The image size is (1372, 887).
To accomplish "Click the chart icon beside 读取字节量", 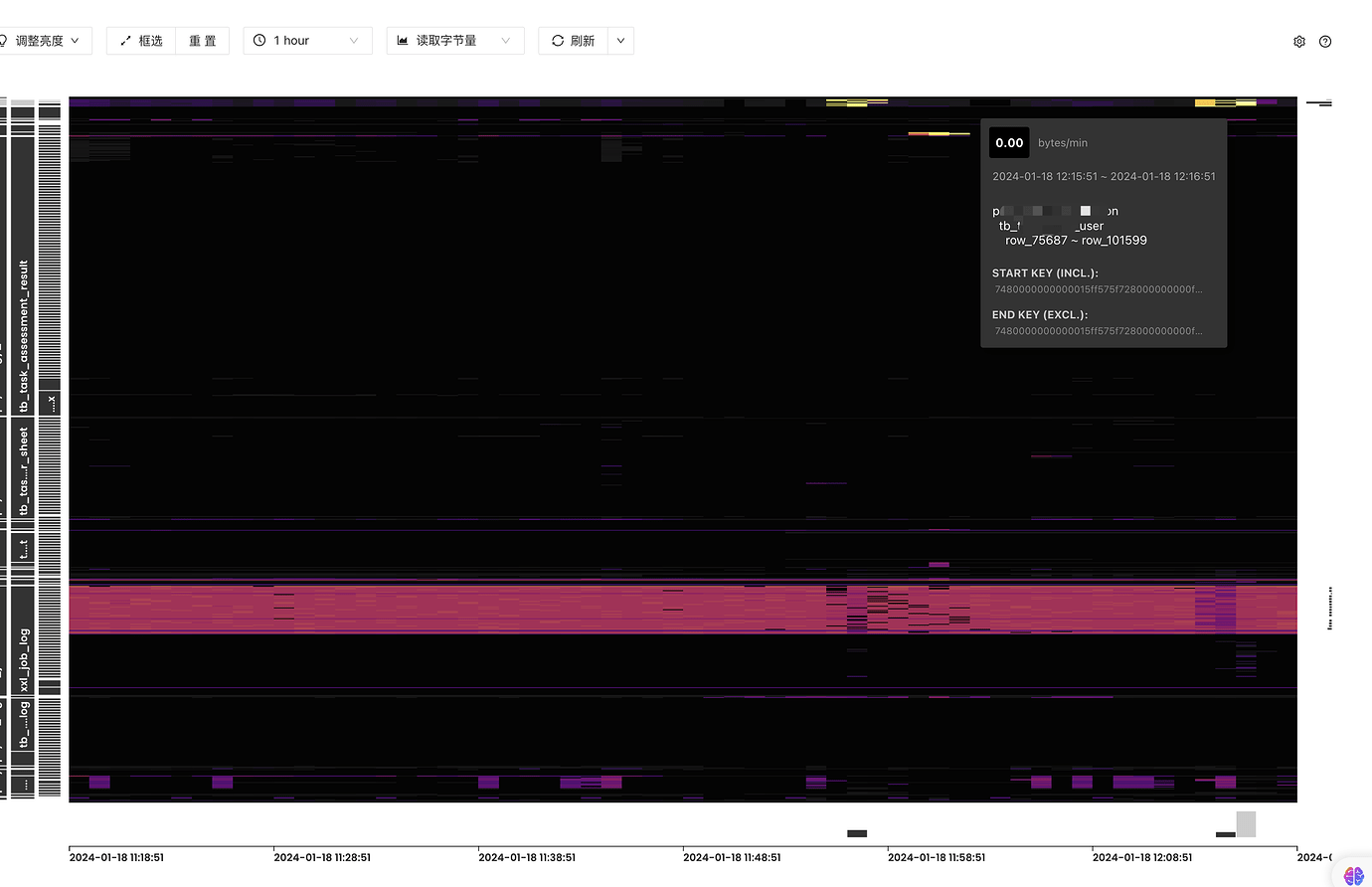I will [403, 41].
